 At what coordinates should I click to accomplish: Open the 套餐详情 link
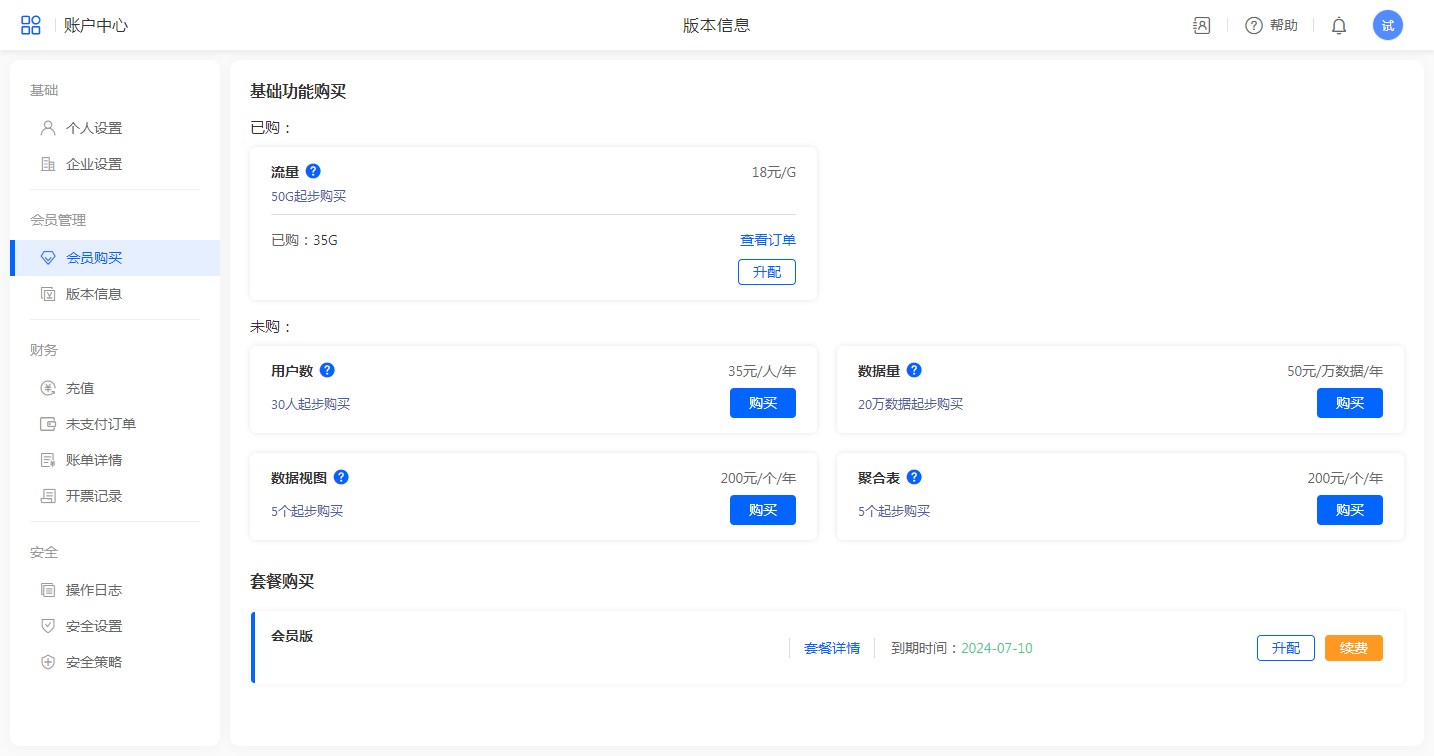coord(831,648)
